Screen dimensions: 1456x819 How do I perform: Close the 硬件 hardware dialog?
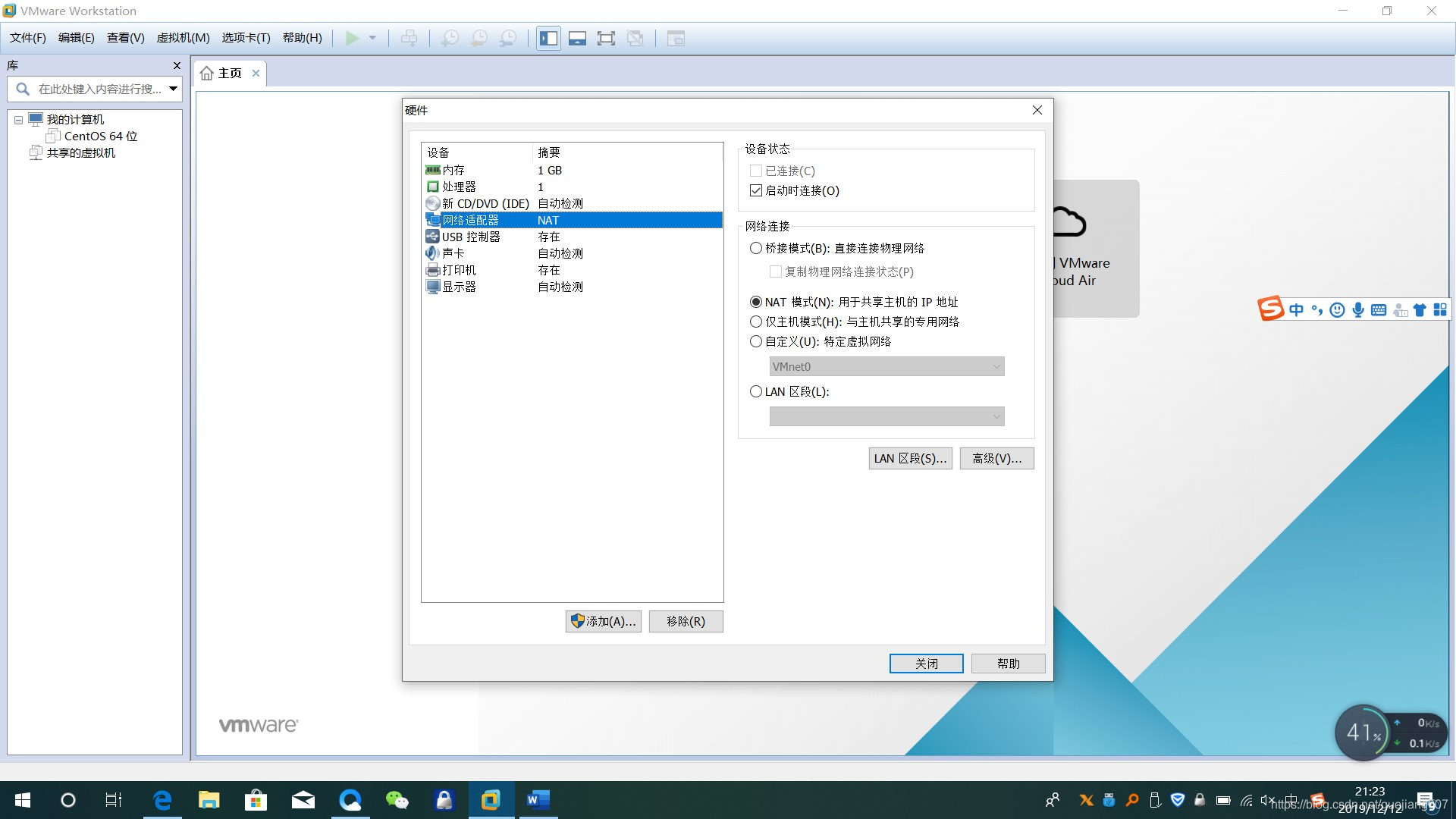click(1037, 111)
